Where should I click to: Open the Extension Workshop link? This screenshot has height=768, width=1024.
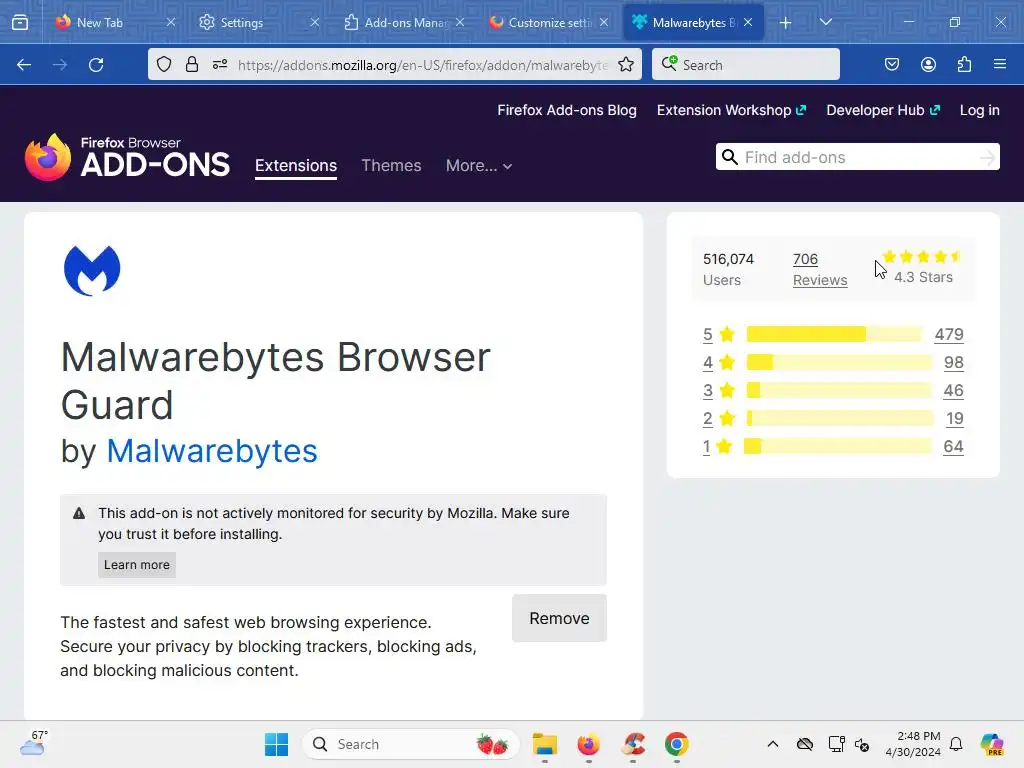click(731, 110)
